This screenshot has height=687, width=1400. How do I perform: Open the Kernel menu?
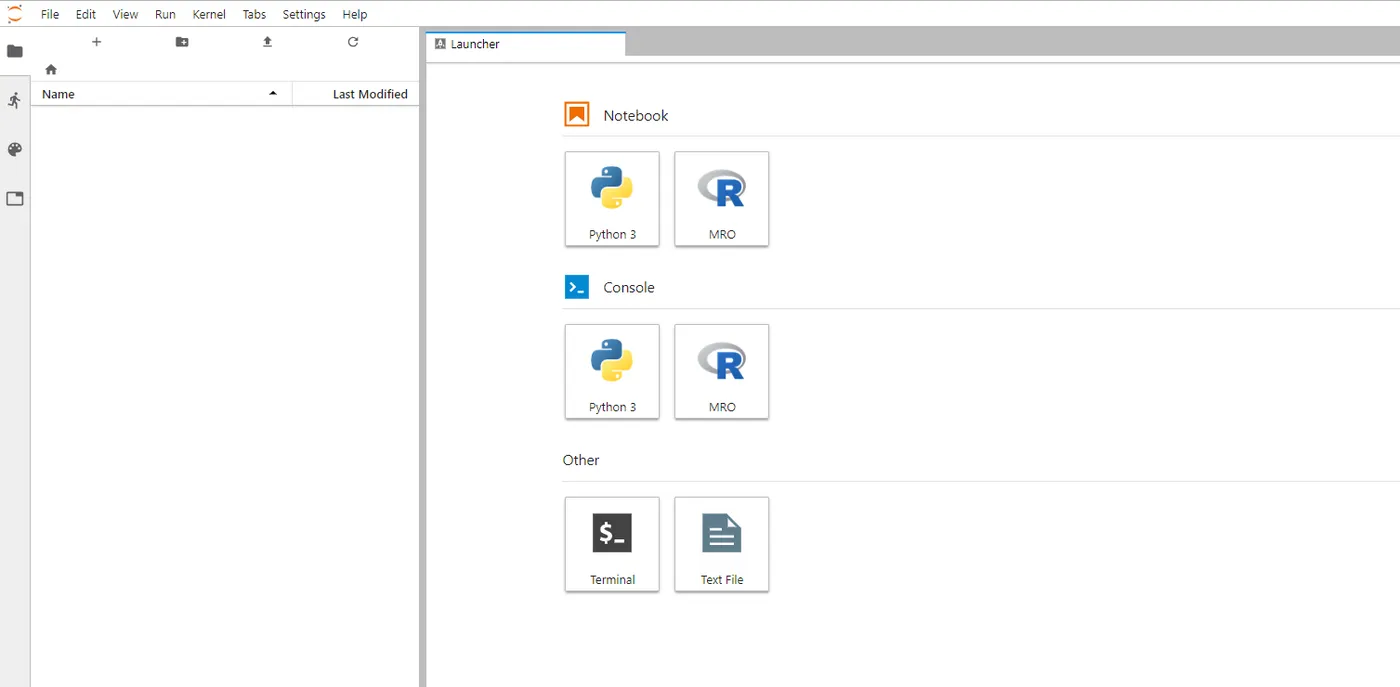point(209,14)
